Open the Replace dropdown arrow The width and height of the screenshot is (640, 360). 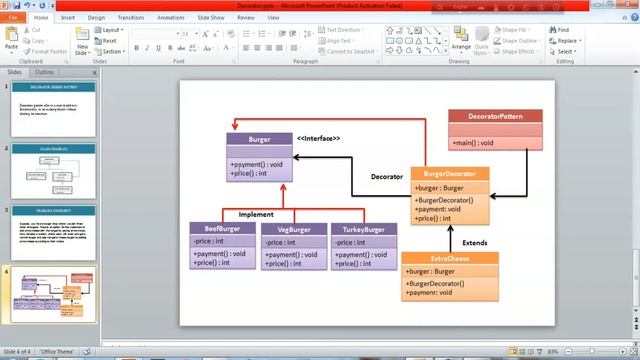click(580, 41)
